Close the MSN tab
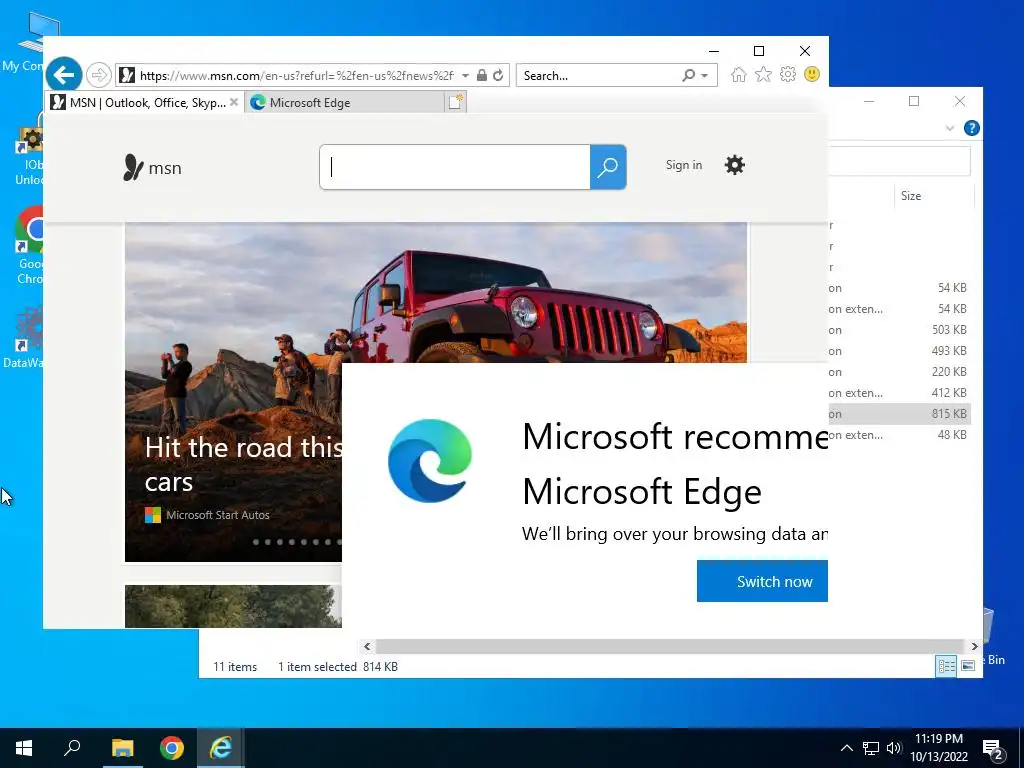Screen dimensions: 1024x768 point(234,103)
